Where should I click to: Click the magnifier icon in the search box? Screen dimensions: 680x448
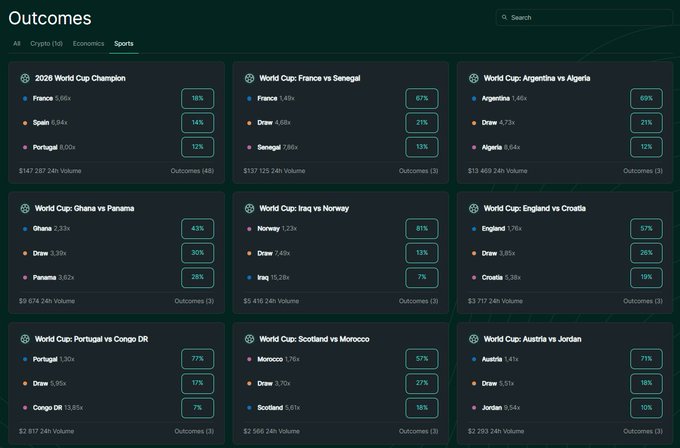(x=504, y=17)
